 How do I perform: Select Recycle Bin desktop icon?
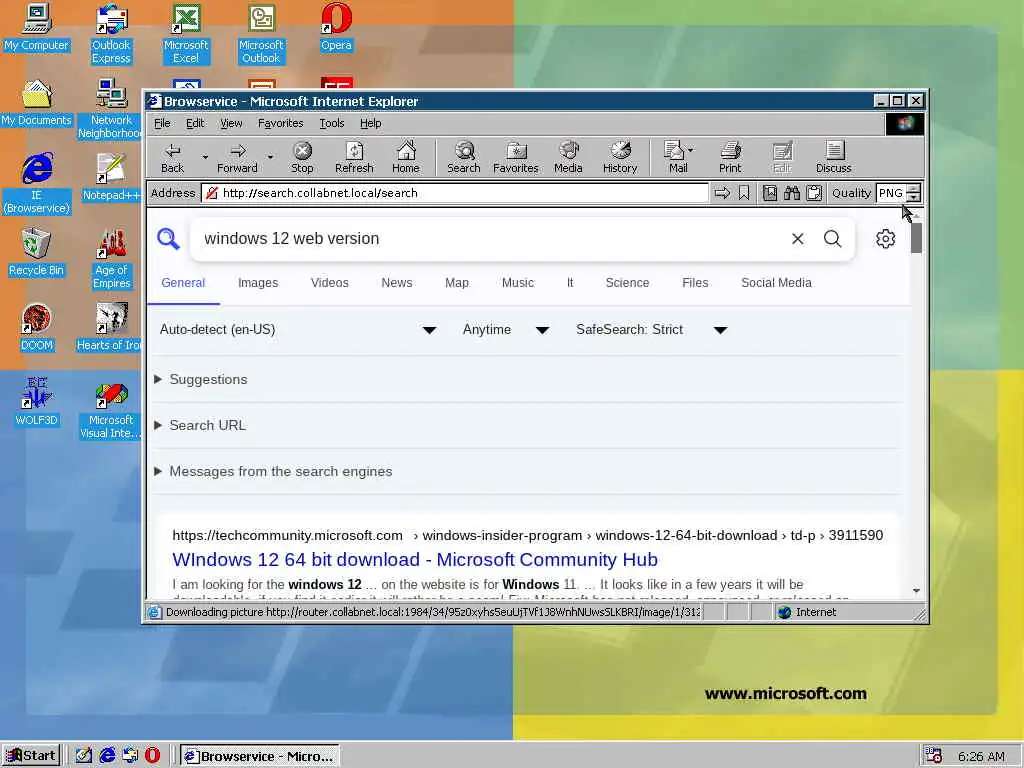click(37, 252)
